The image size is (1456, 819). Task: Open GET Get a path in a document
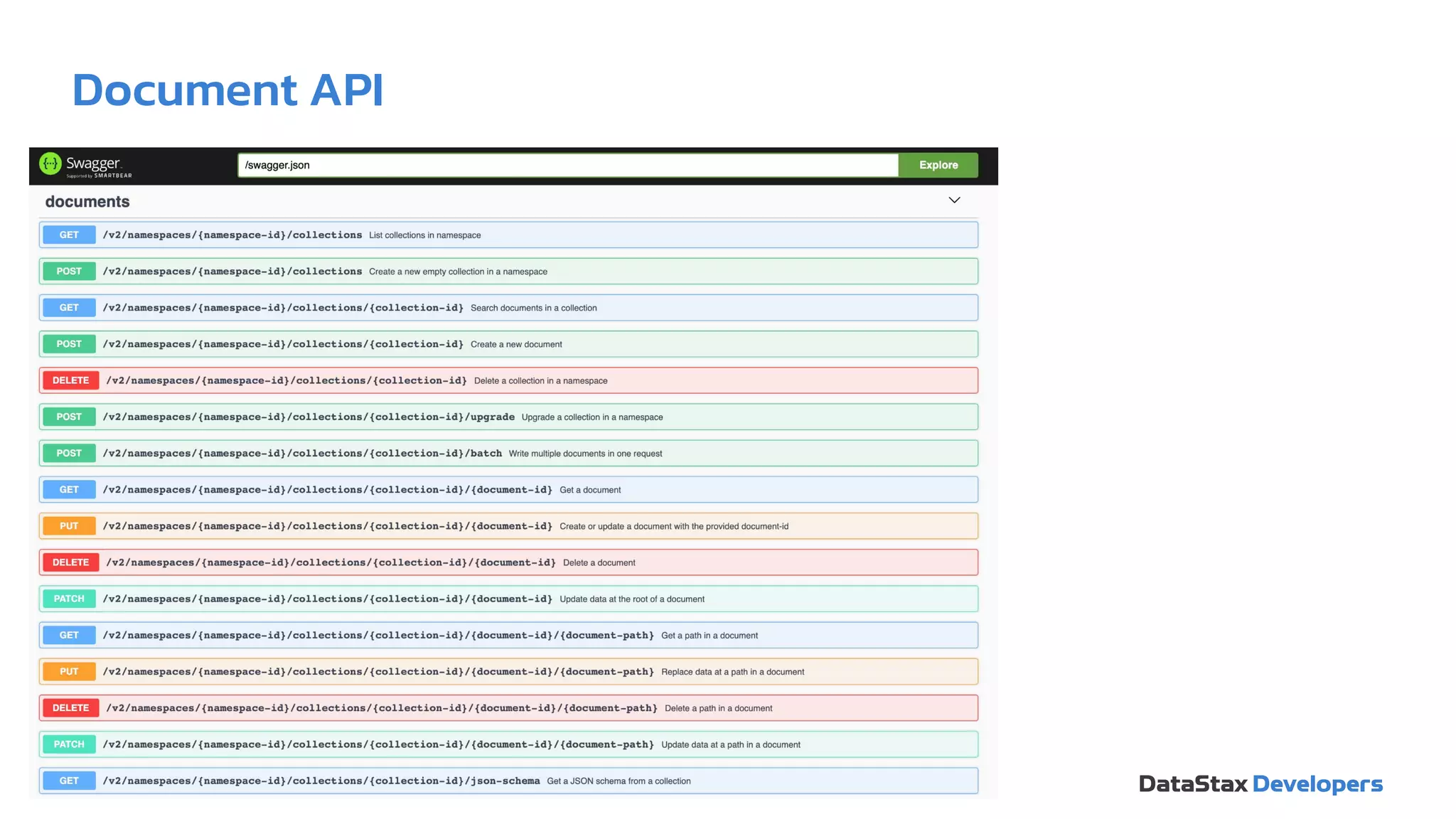(508, 635)
